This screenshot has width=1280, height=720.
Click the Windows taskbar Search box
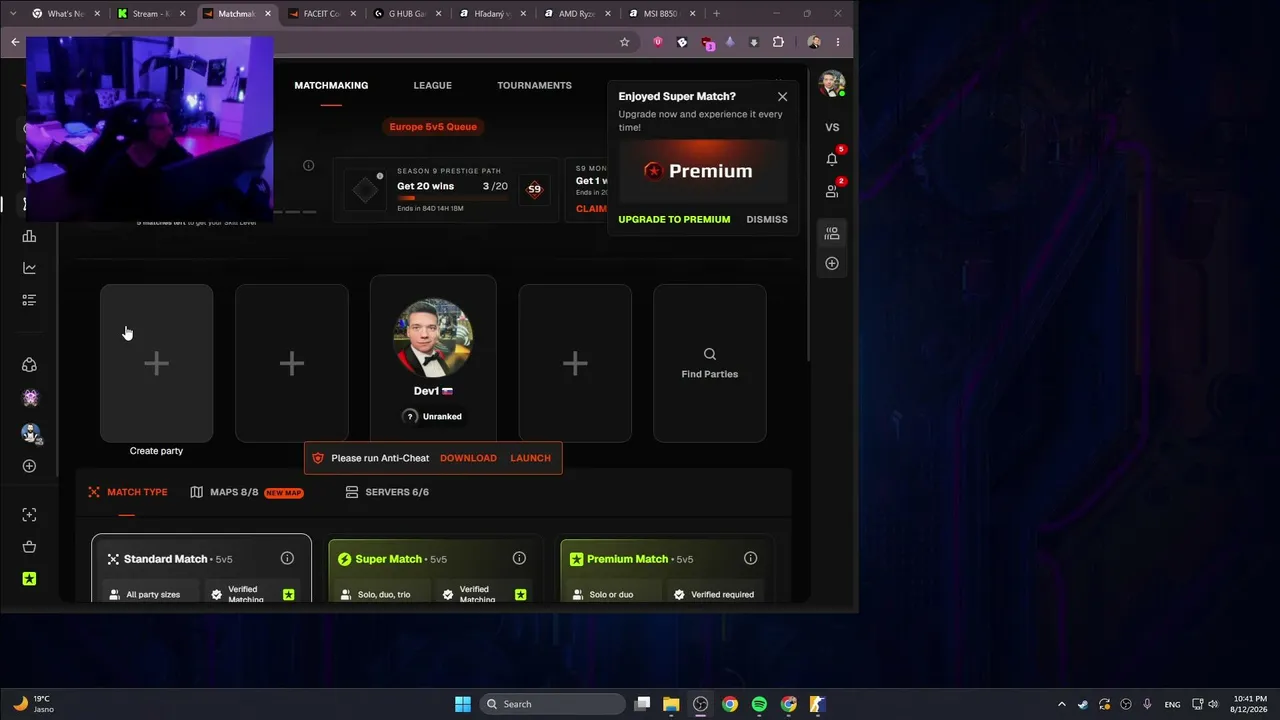[553, 704]
